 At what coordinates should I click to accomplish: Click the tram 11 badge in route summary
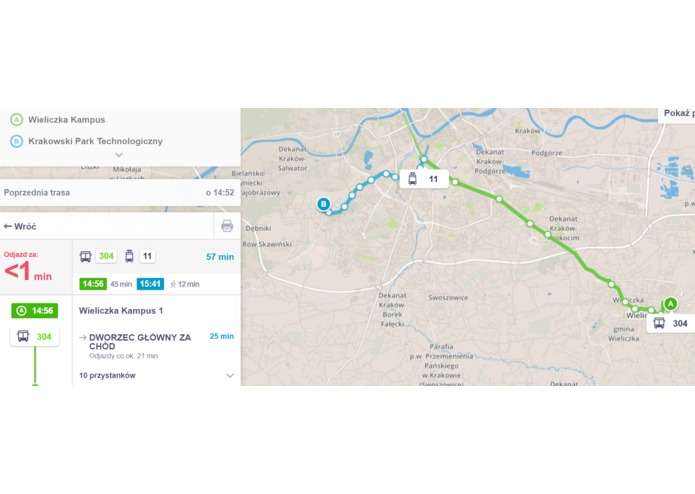[148, 256]
